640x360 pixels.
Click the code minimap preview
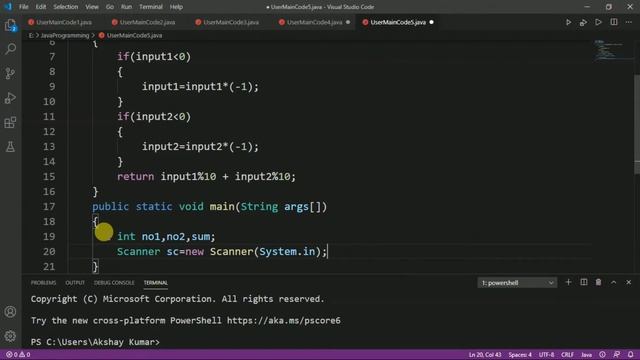pos(612,51)
